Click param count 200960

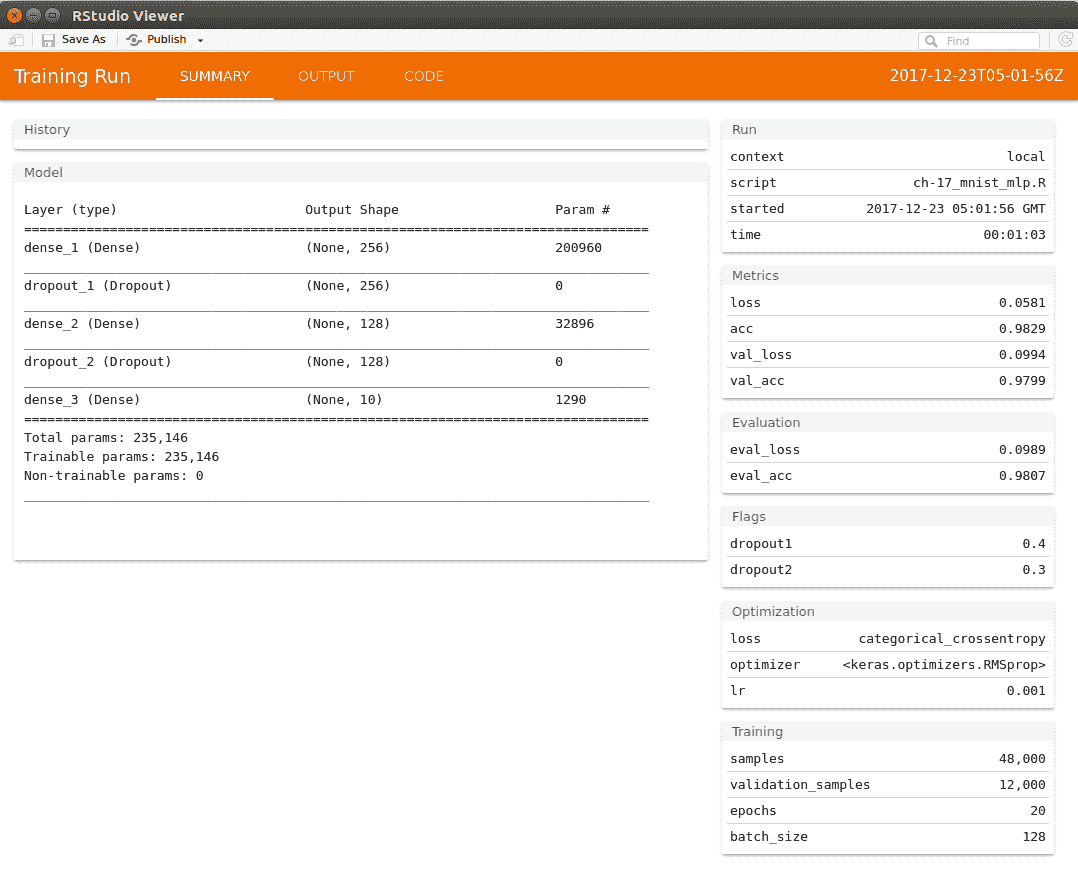(578, 247)
